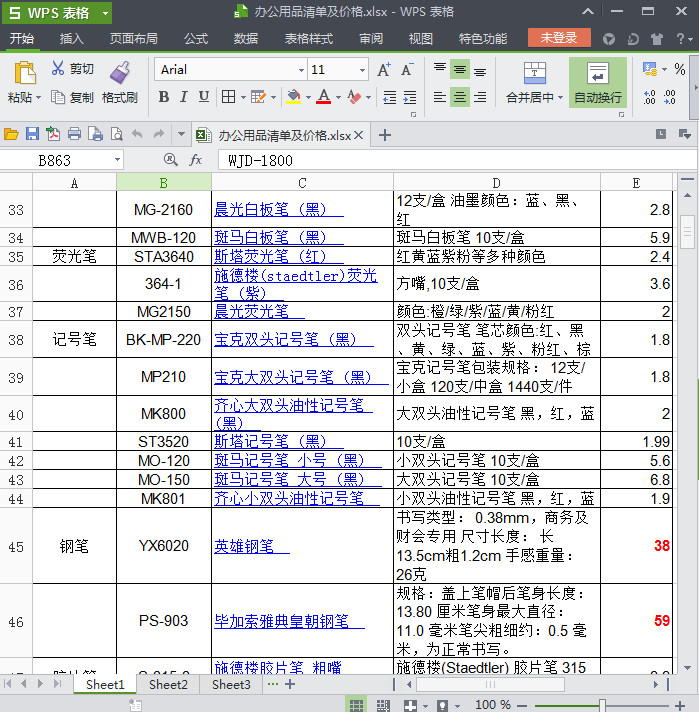Image resolution: width=699 pixels, height=712 pixels.
Task: Decrease font size with A- icon
Action: point(407,69)
